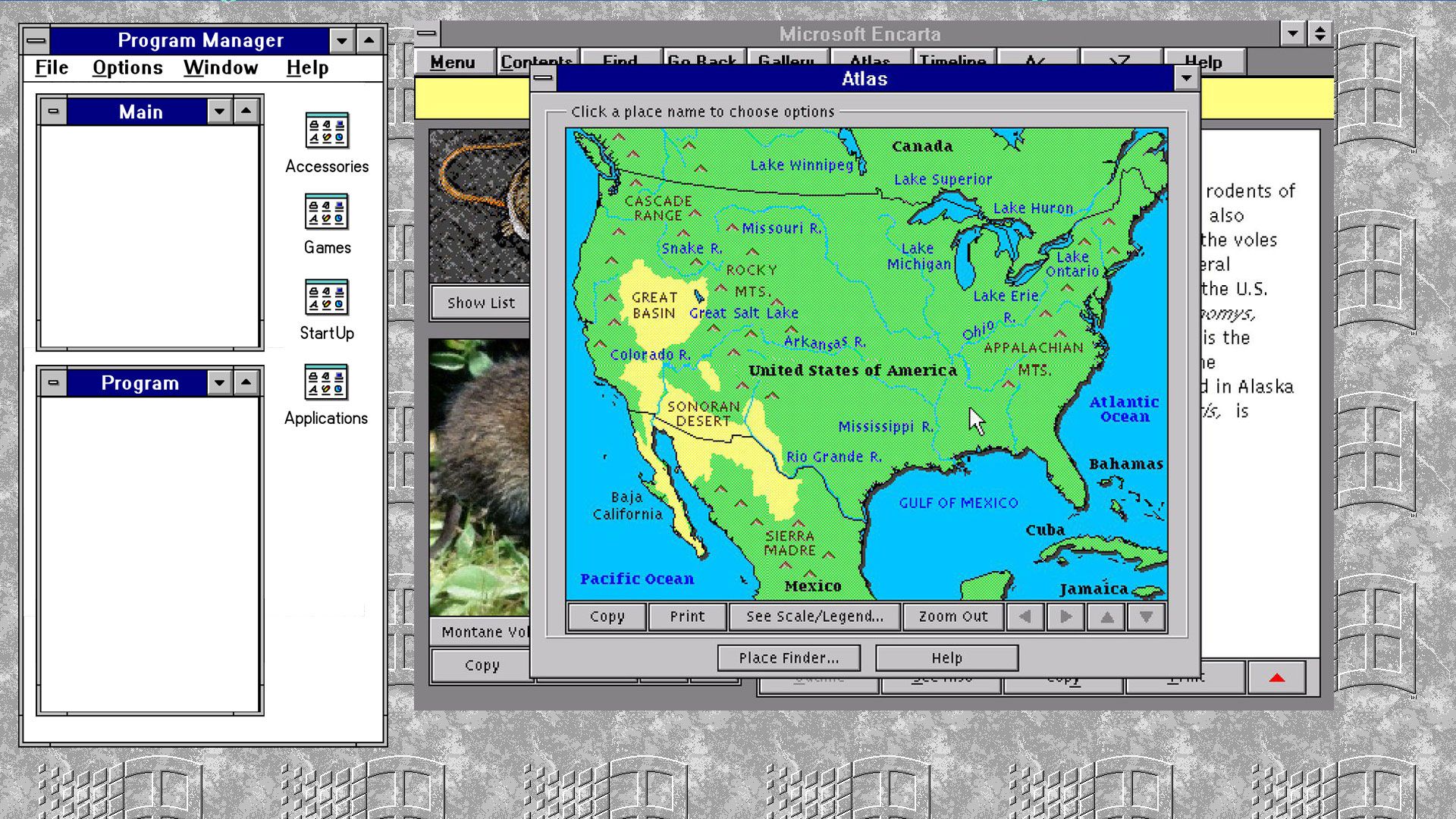
Task: Open the Menu section in Encarta
Action: click(x=452, y=62)
